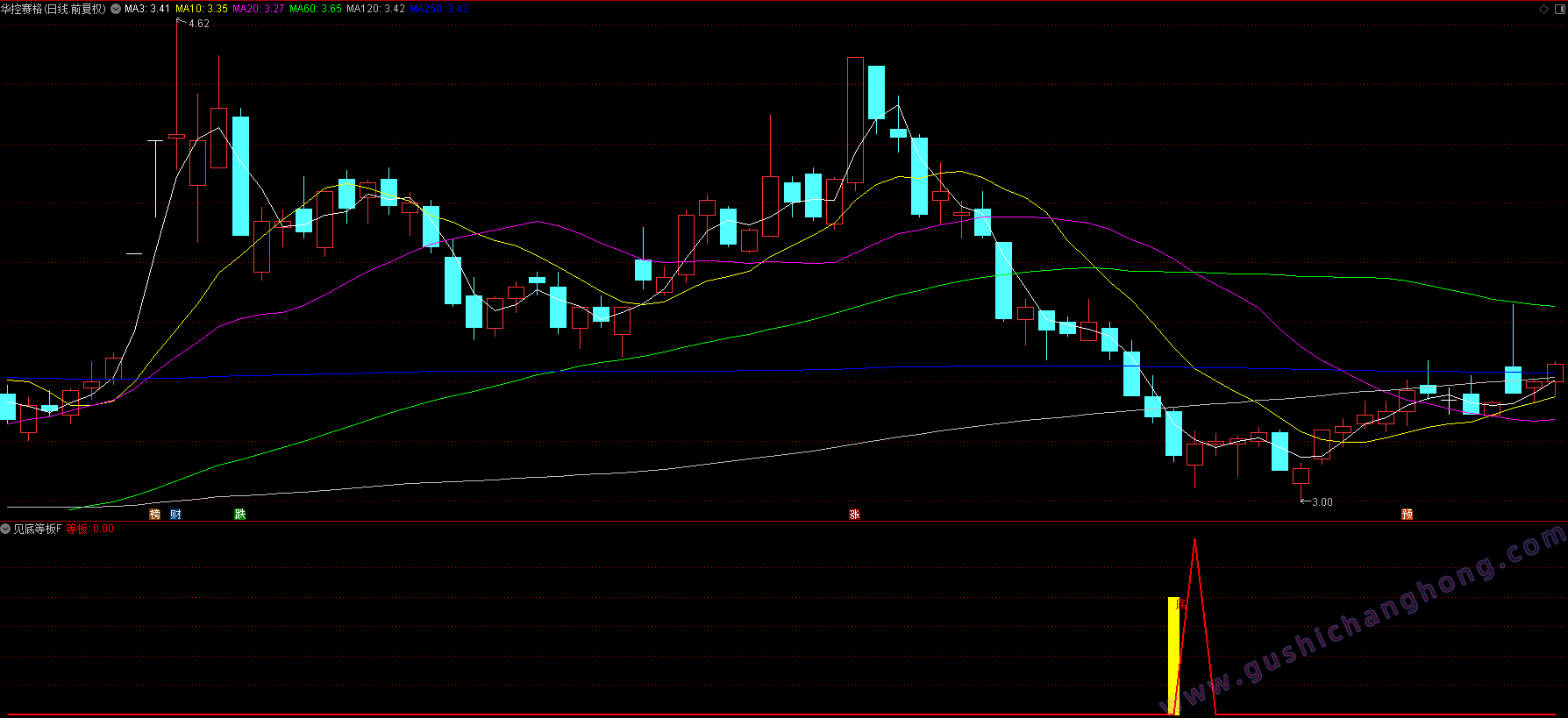Click the diamond icon at chart top-right
The height and width of the screenshot is (718, 1568).
(x=1543, y=9)
